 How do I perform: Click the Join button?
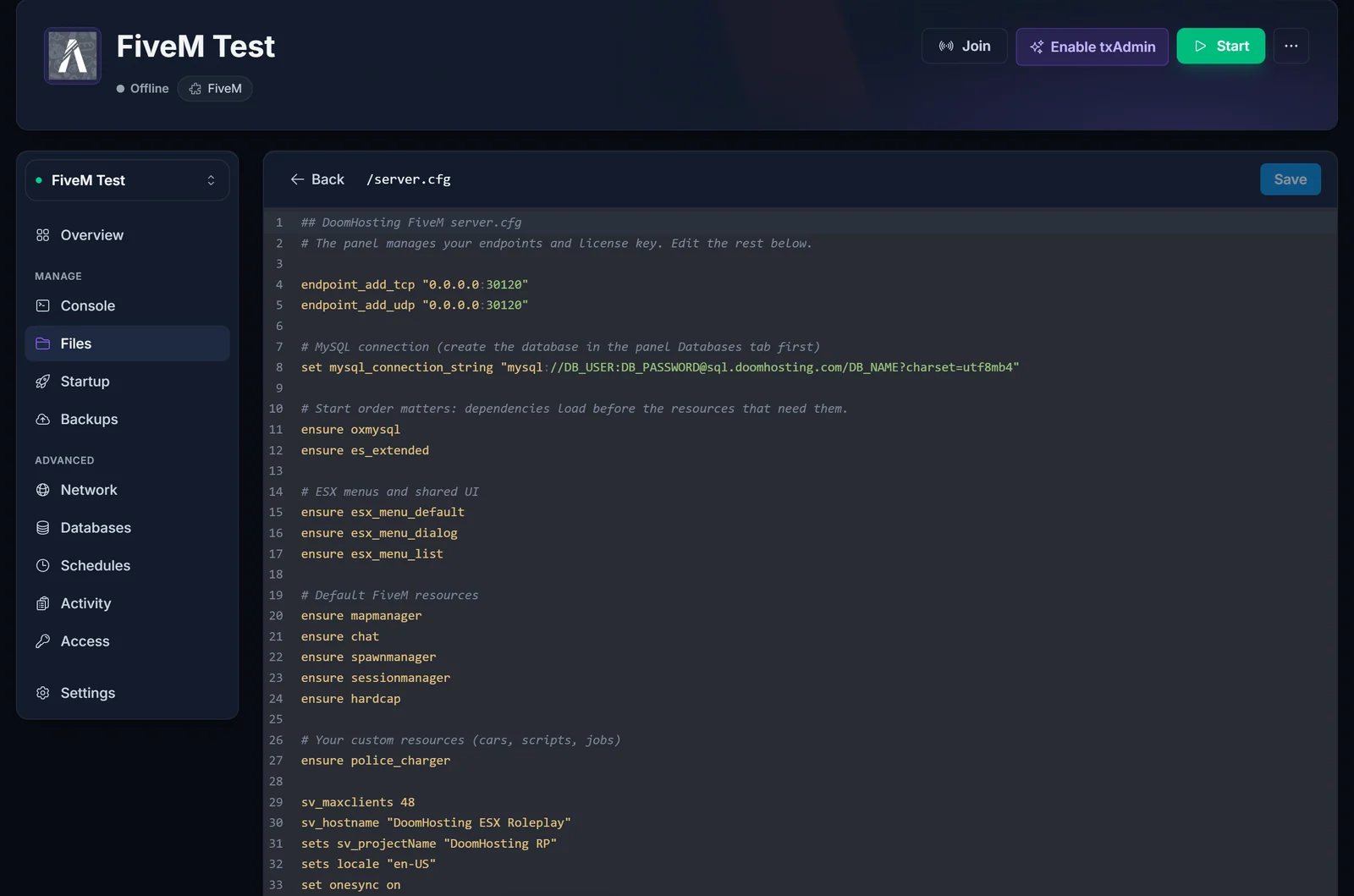[964, 46]
